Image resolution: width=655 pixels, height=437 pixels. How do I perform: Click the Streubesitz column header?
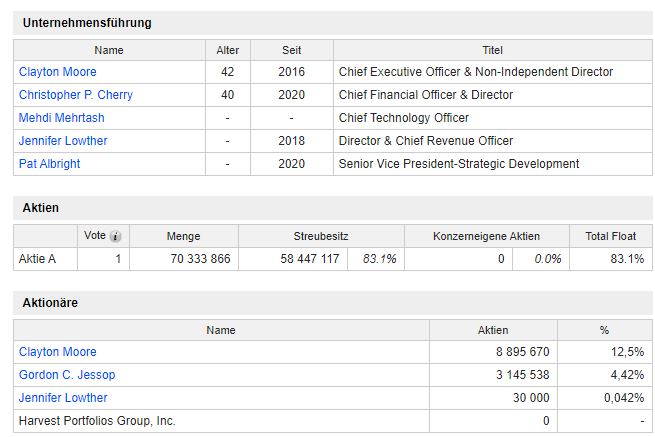point(321,236)
